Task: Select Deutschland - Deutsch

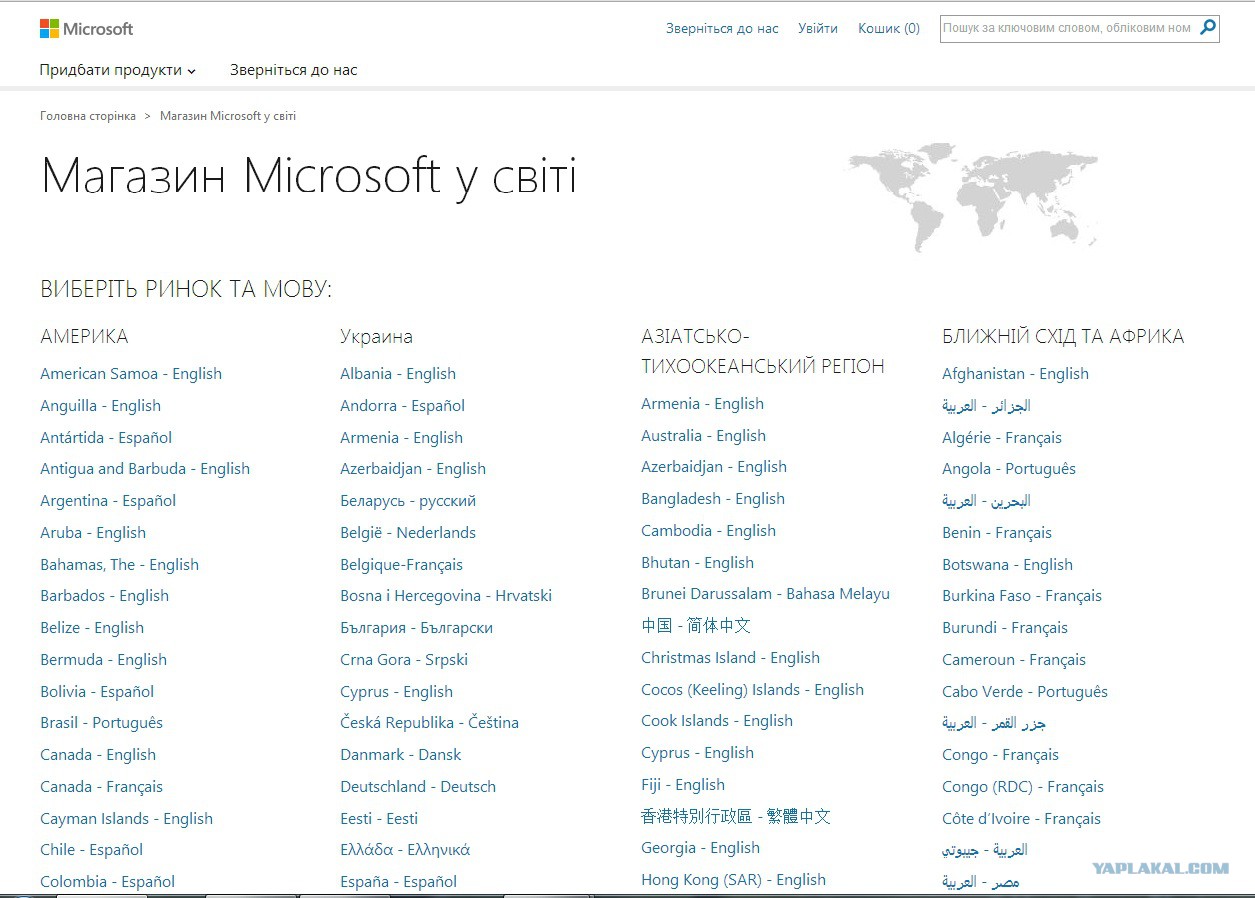Action: 418,787
